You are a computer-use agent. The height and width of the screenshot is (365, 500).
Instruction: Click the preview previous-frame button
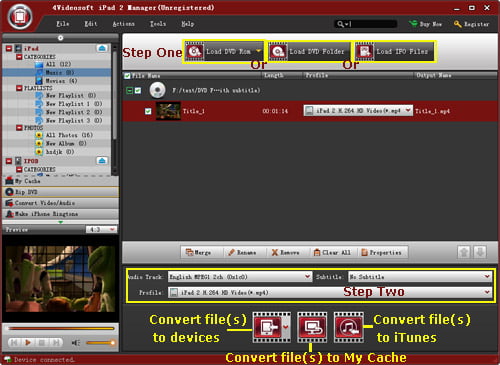(x=14, y=343)
